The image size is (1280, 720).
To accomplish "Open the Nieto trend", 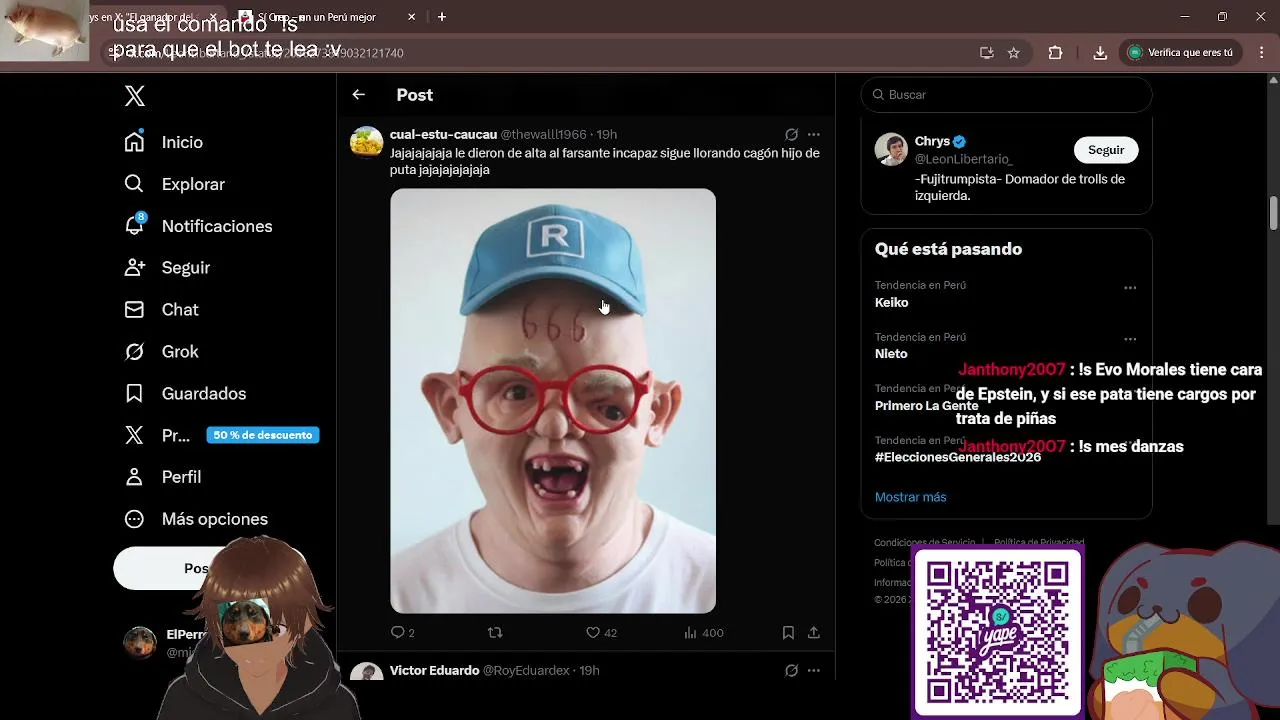I will (891, 354).
